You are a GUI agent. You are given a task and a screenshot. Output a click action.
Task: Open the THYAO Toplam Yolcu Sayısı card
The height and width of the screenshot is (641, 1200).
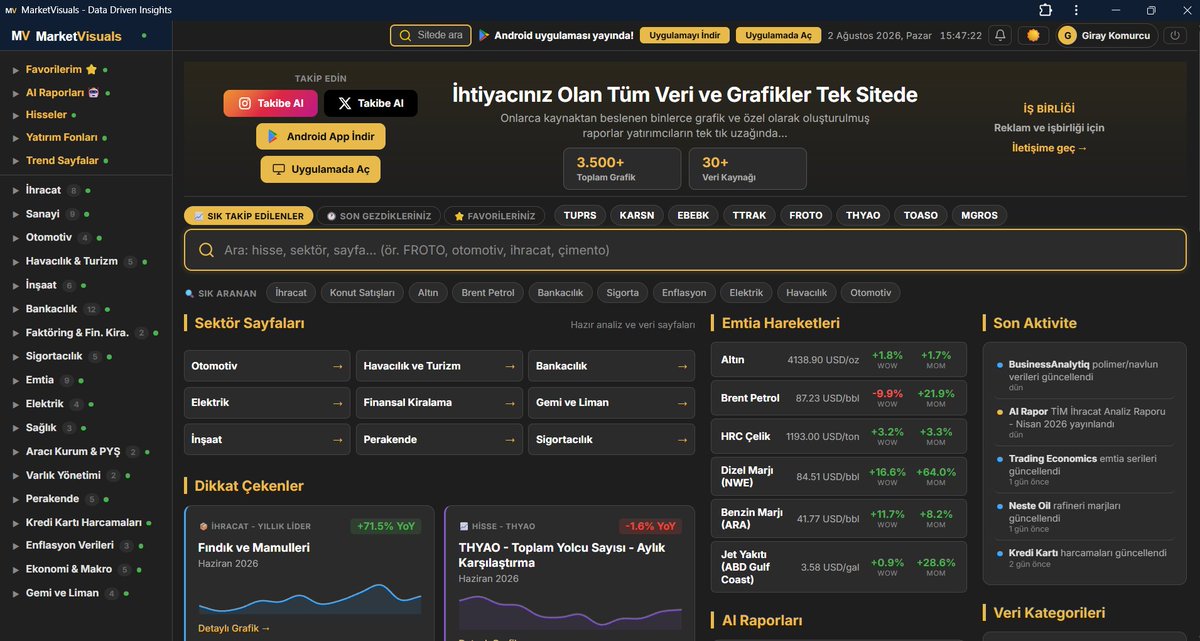(569, 573)
